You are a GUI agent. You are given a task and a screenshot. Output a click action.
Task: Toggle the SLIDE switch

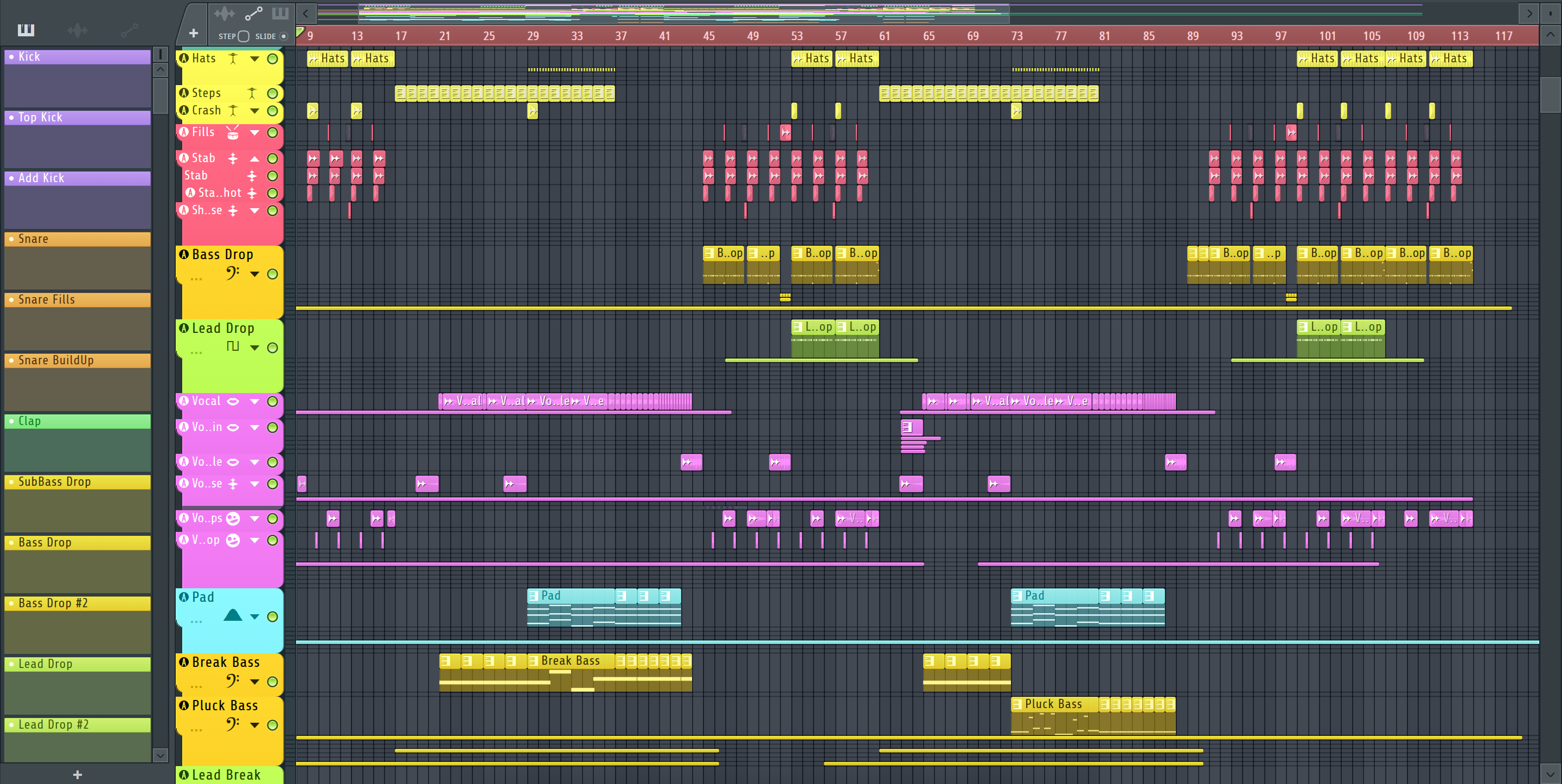click(283, 36)
